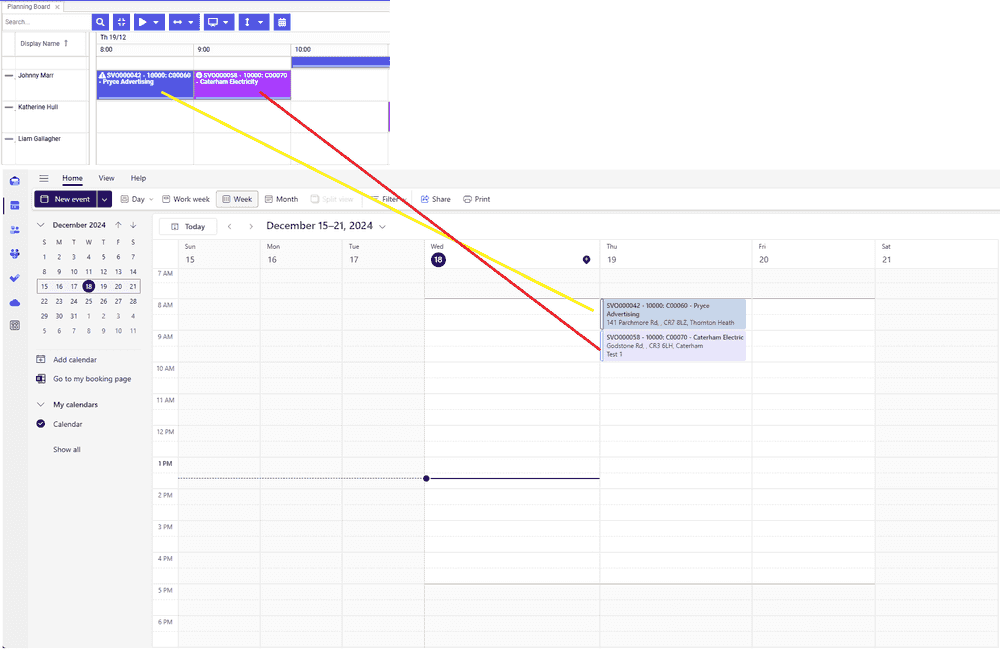1000x649 pixels.
Task: Collapse the Johnny Marr resource row
Action: click(9, 75)
